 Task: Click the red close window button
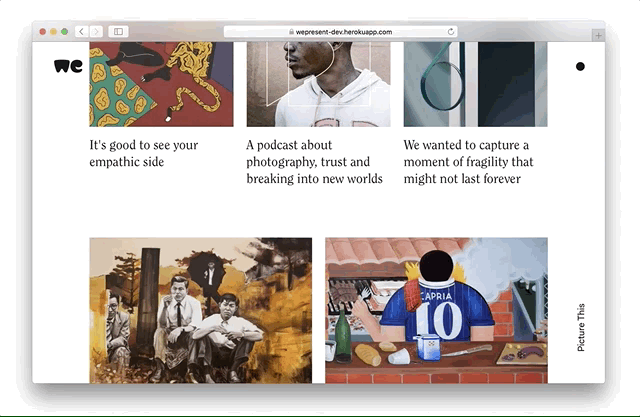(x=42, y=31)
